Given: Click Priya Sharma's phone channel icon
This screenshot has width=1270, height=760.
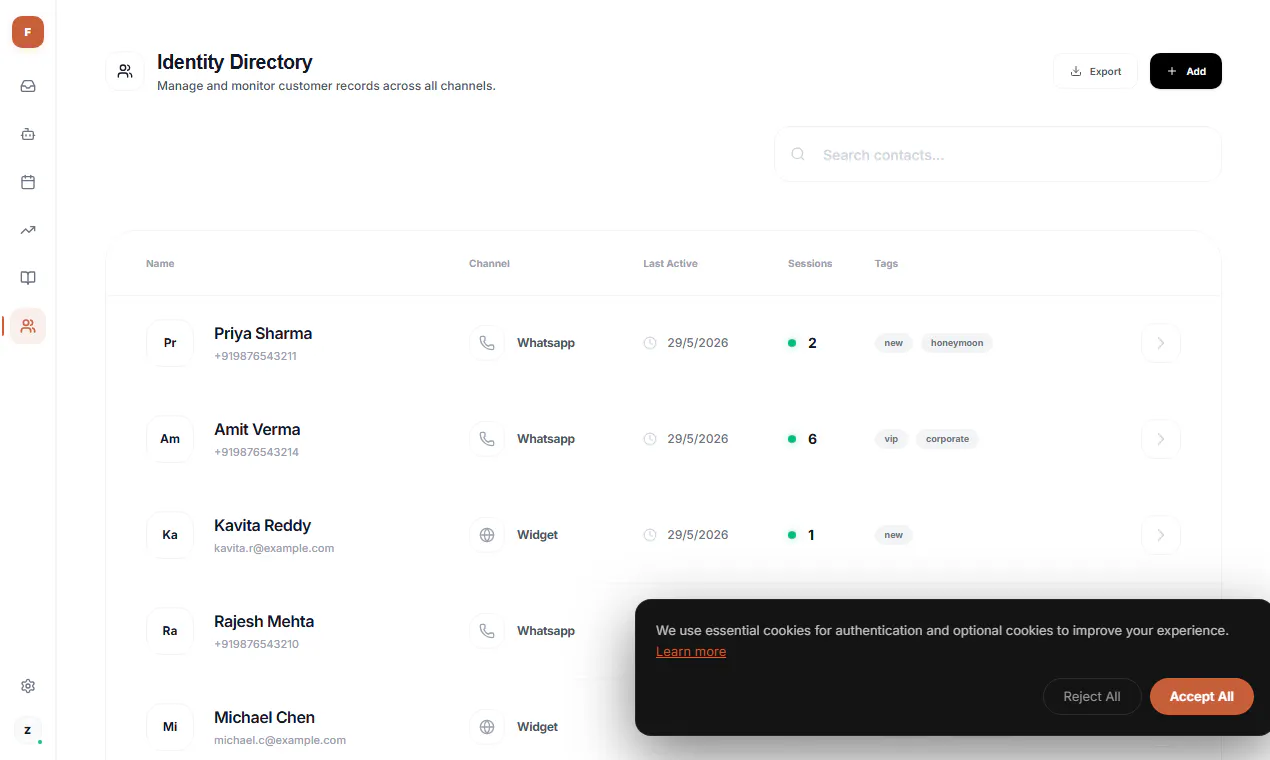Looking at the screenshot, I should [487, 343].
